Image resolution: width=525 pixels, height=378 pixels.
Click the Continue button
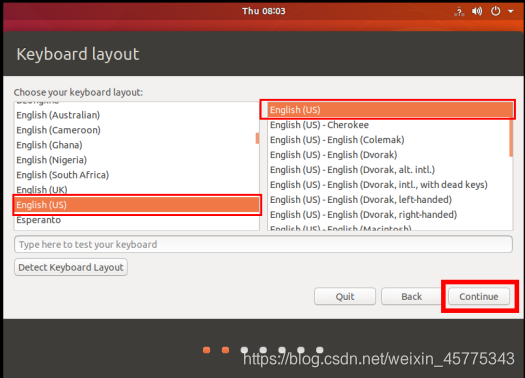click(479, 296)
